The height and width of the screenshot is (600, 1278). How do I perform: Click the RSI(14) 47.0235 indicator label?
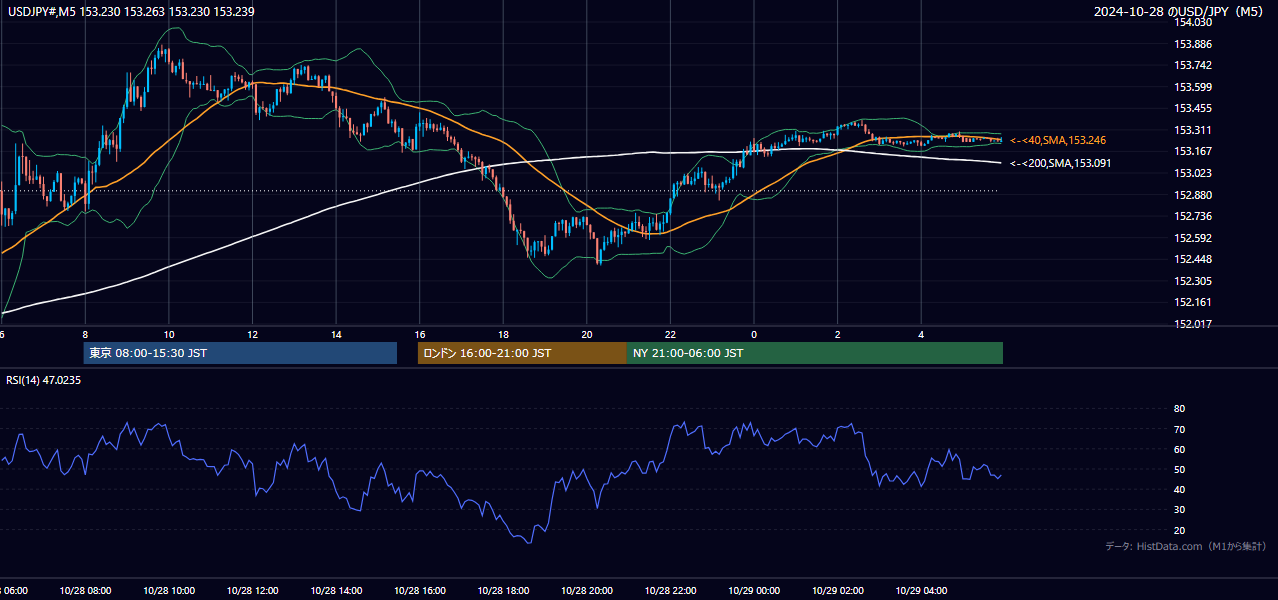43,380
